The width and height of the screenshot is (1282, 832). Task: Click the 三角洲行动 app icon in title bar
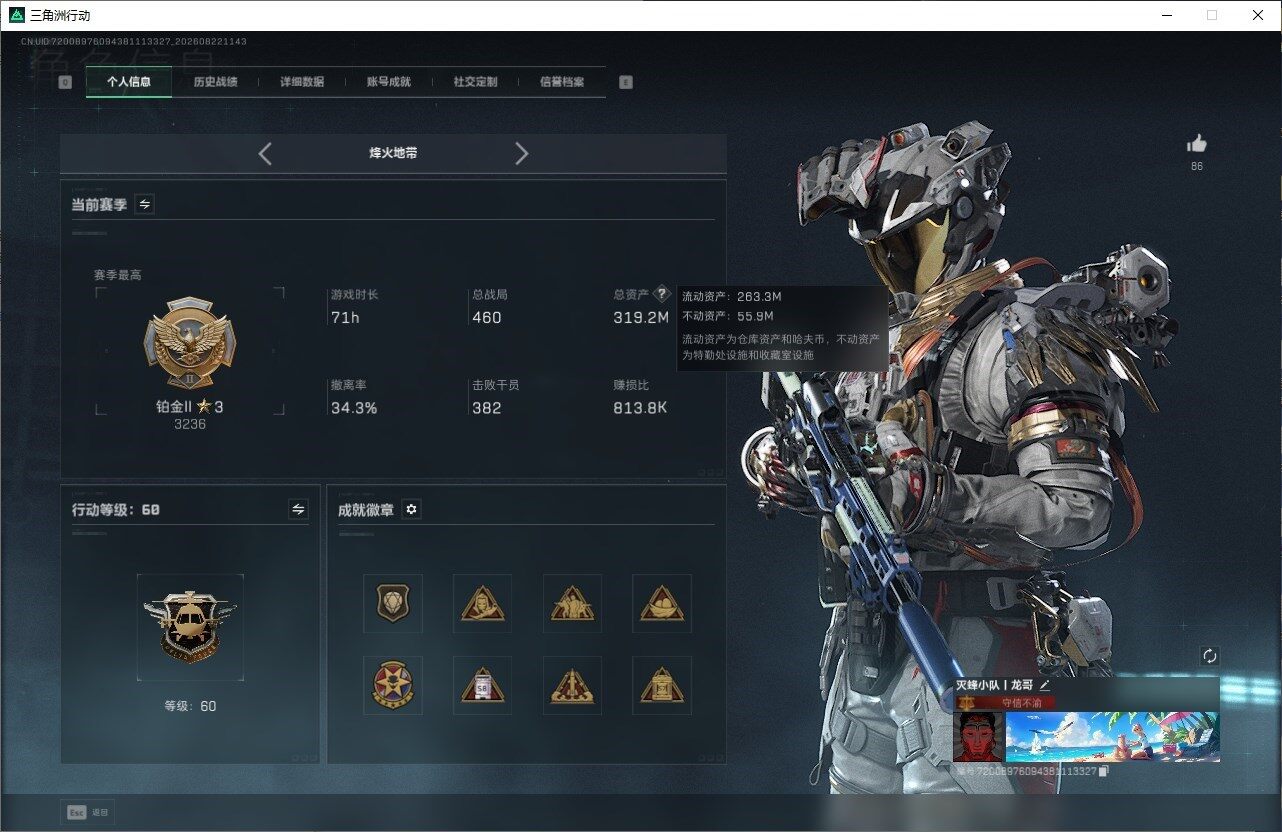pos(16,15)
